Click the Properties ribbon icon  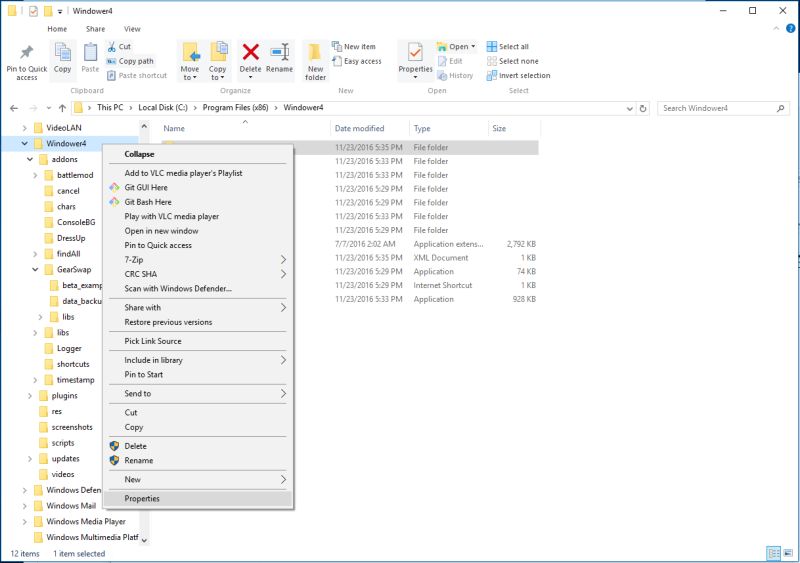tap(415, 53)
